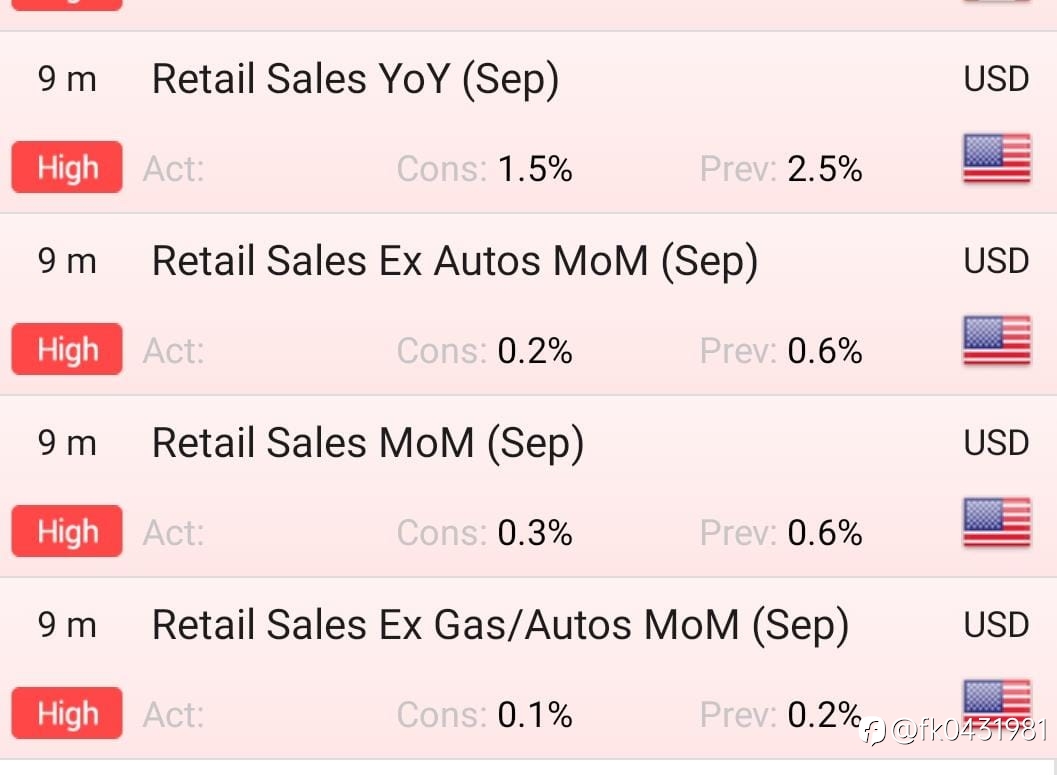Image resolution: width=1057 pixels, height=775 pixels.
Task: Tap US flag in Ex Gas/Autos MoM row
Action: tap(997, 701)
